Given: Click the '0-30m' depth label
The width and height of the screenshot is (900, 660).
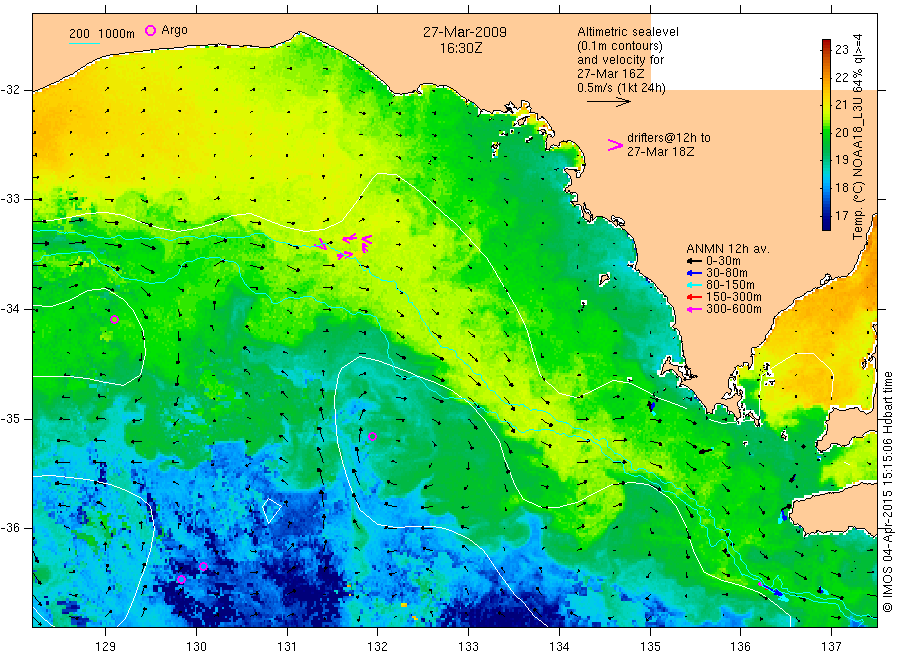Looking at the screenshot, I should (723, 261).
